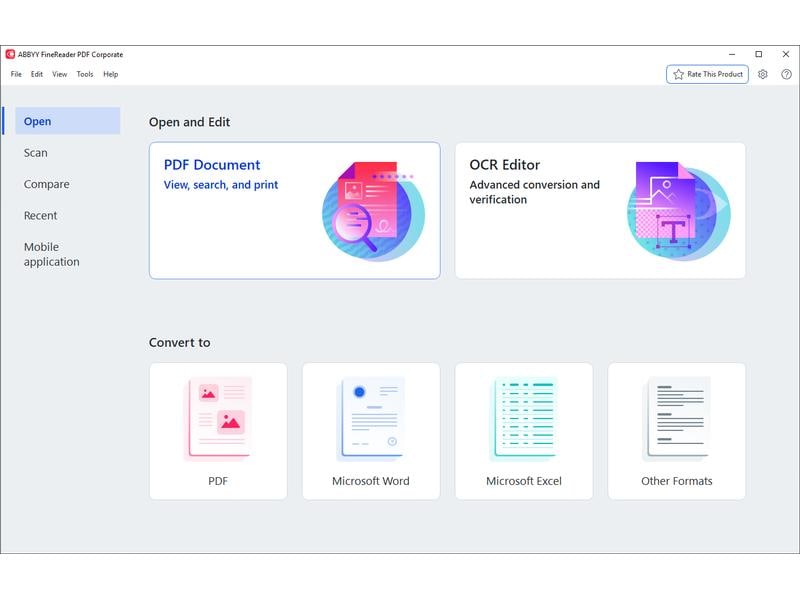The image size is (800, 600).
Task: Open the settings gear icon
Action: coord(762,74)
